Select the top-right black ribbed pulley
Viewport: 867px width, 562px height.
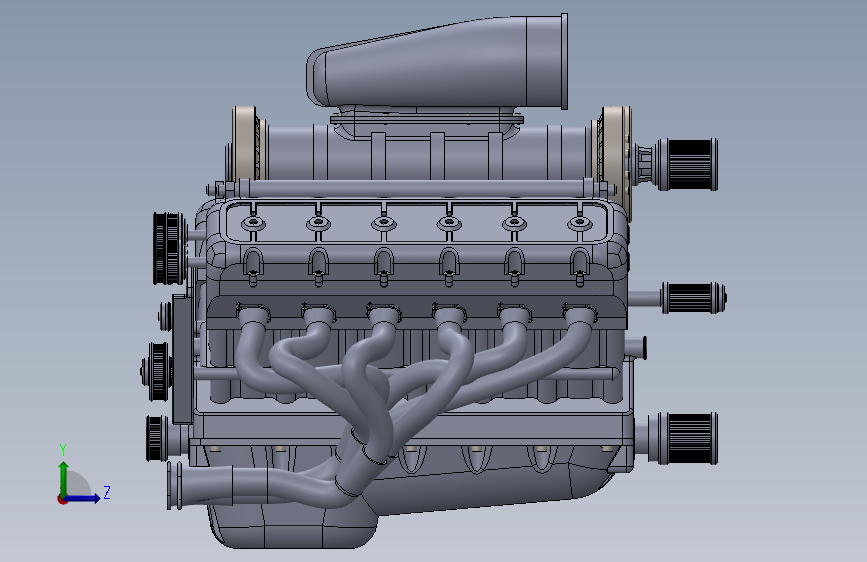690,165
